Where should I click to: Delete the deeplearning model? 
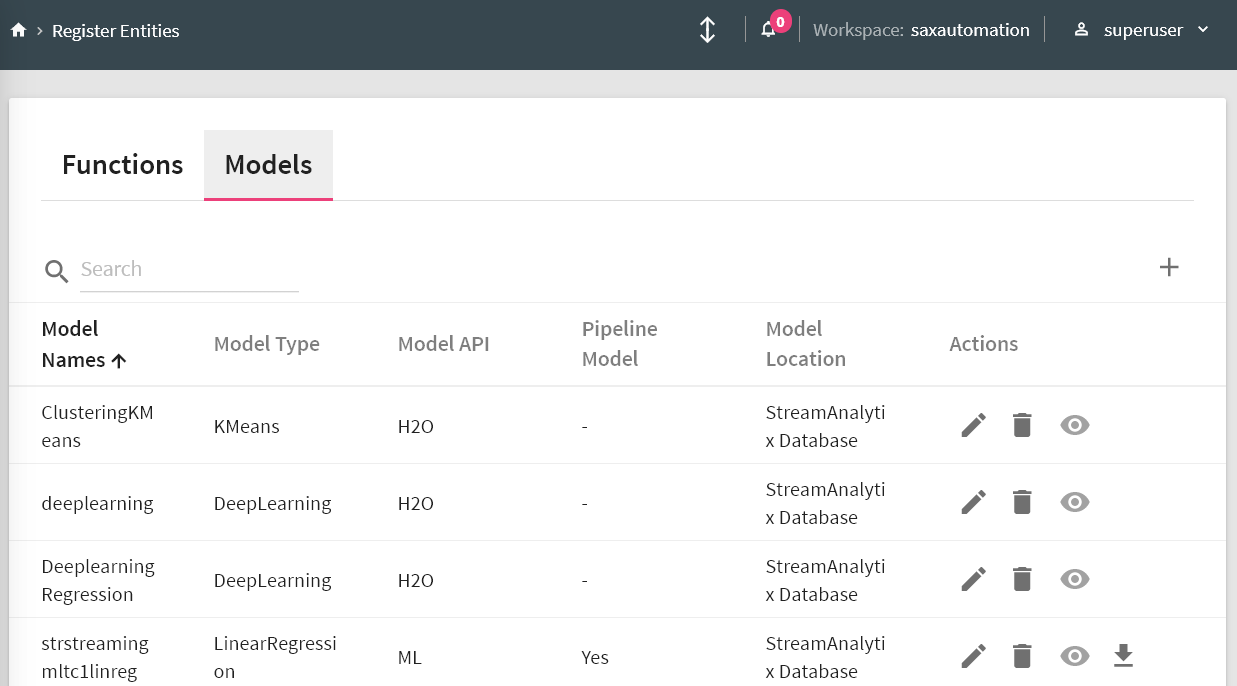coord(1021,502)
